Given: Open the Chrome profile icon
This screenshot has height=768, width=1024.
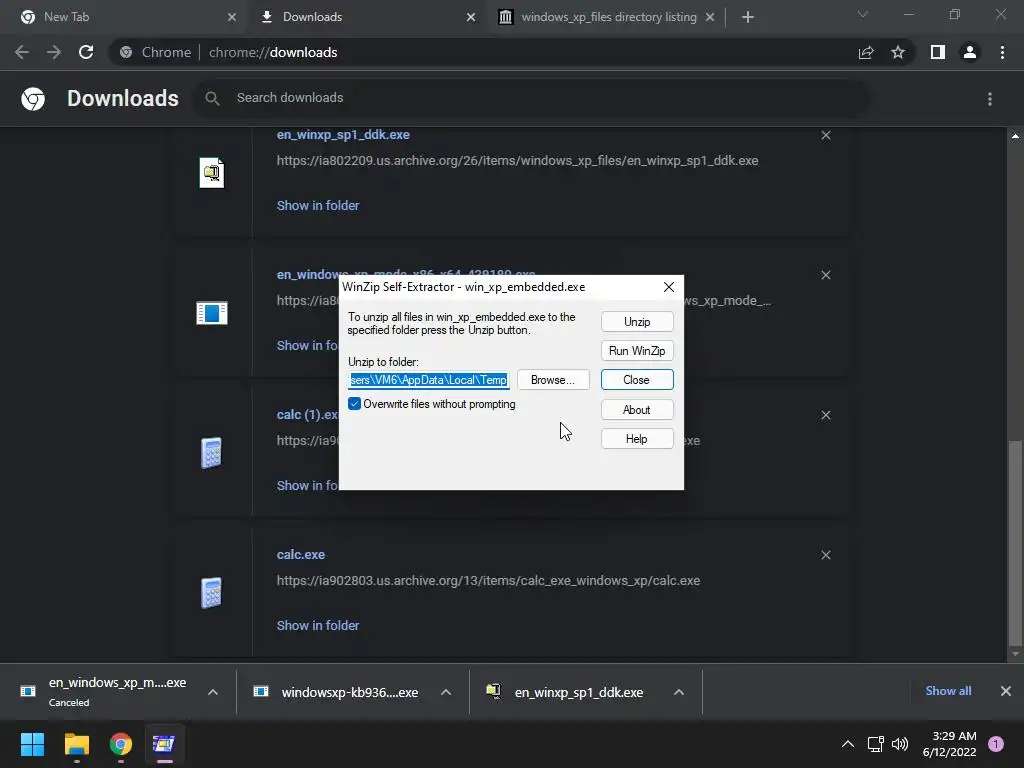Looking at the screenshot, I should click(x=970, y=52).
